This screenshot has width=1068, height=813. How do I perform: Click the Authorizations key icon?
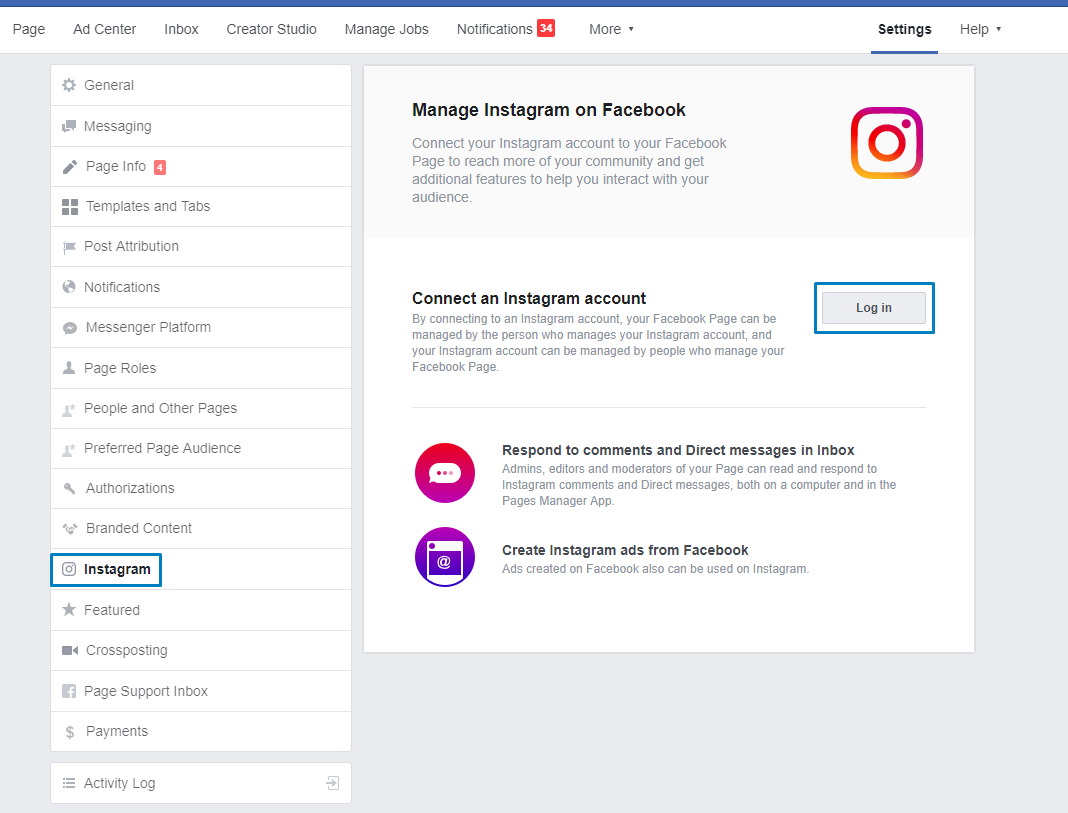tap(69, 488)
